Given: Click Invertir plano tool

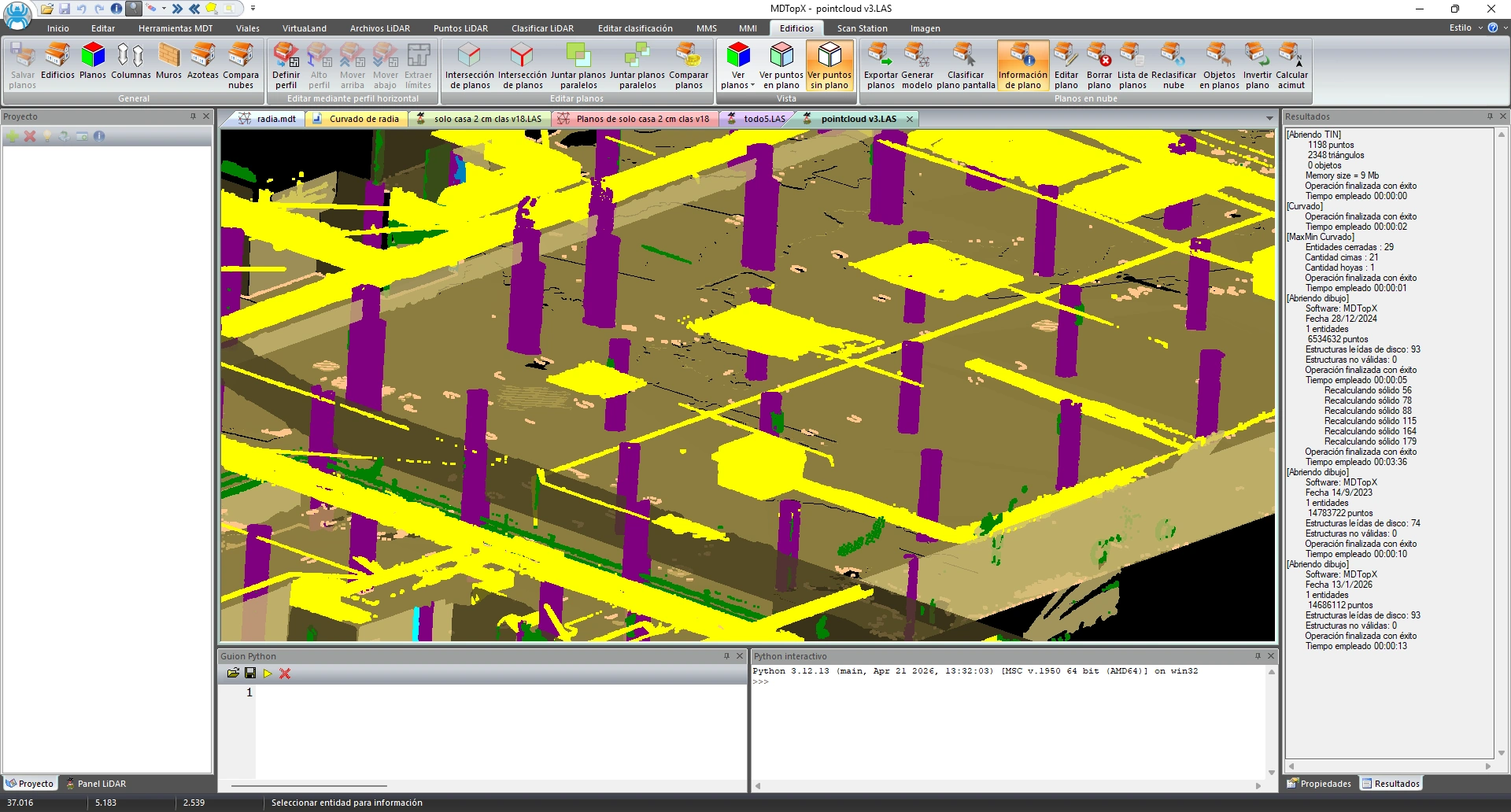Looking at the screenshot, I should pyautogui.click(x=1258, y=66).
